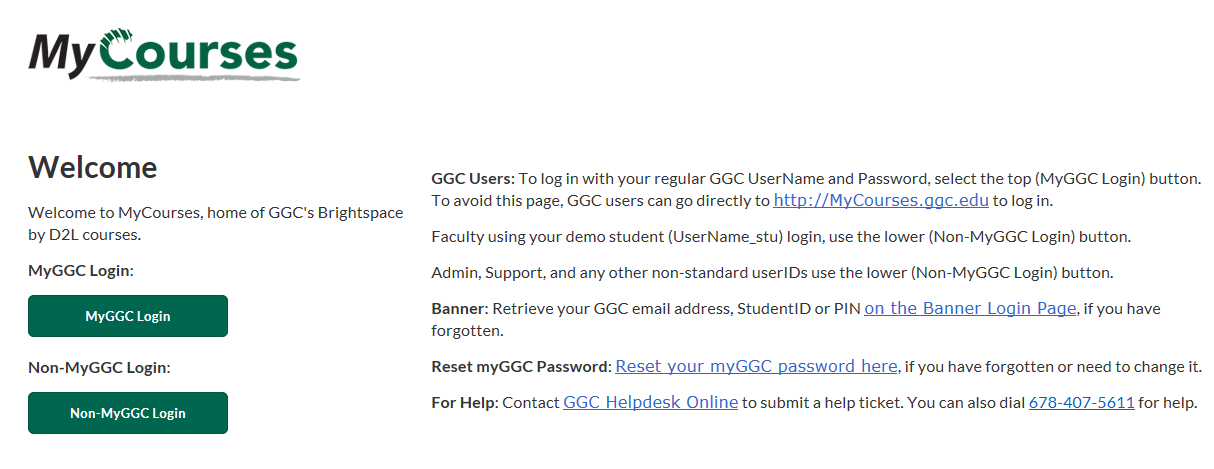Click the bold 'Banner' label
The image size is (1214, 469).
pyautogui.click(x=458, y=309)
